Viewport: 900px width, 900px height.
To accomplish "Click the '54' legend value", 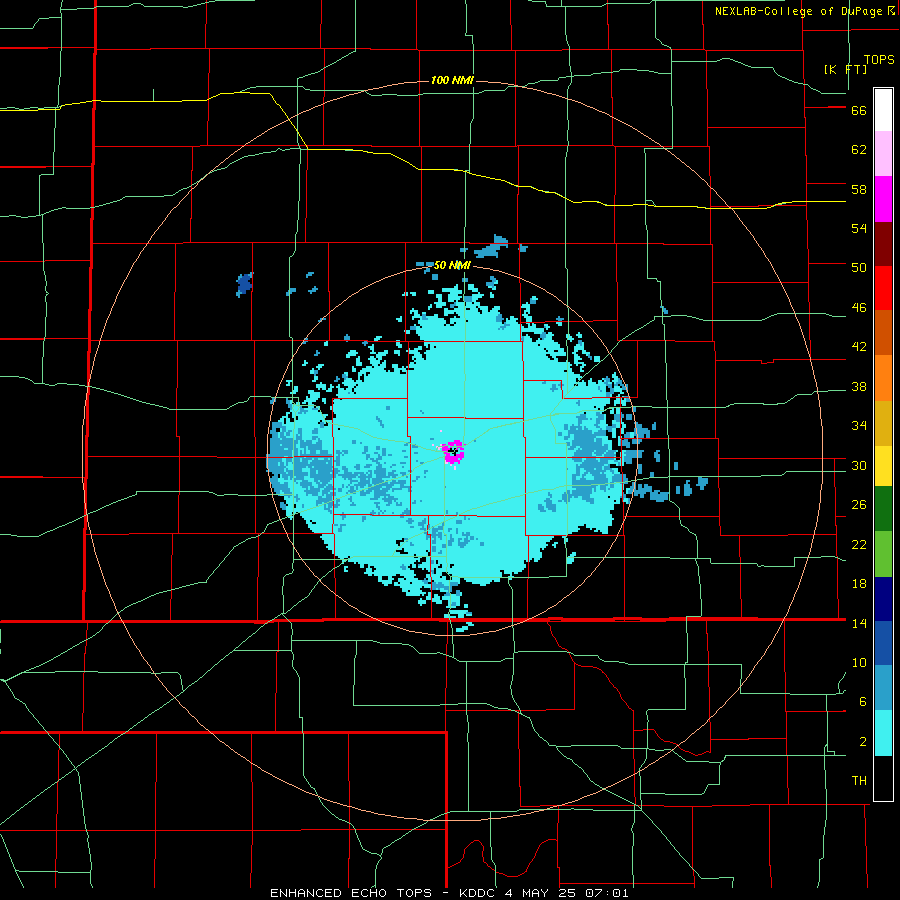I will coord(859,228).
